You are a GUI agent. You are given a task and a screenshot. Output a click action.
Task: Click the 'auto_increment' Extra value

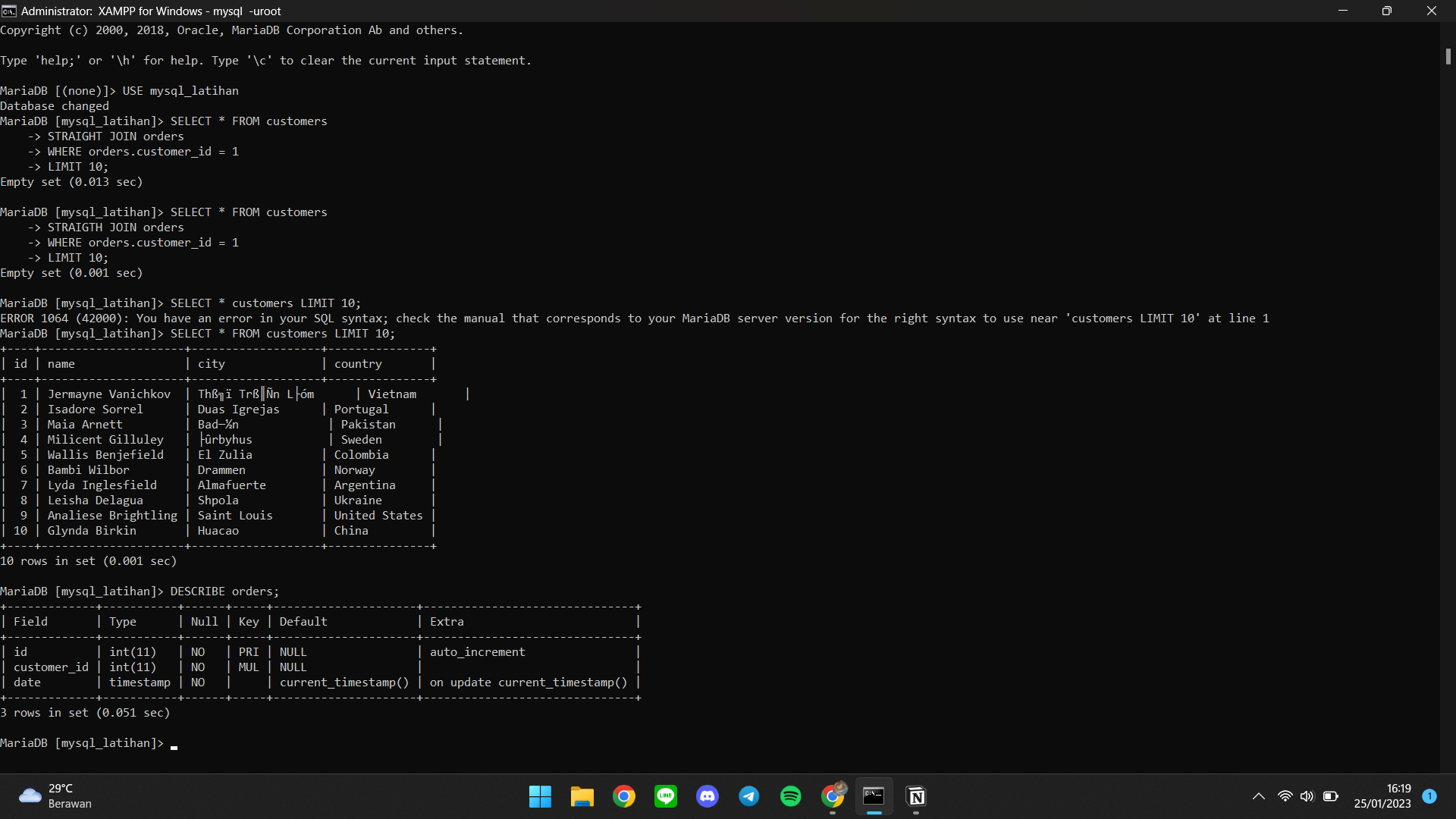[x=477, y=652]
